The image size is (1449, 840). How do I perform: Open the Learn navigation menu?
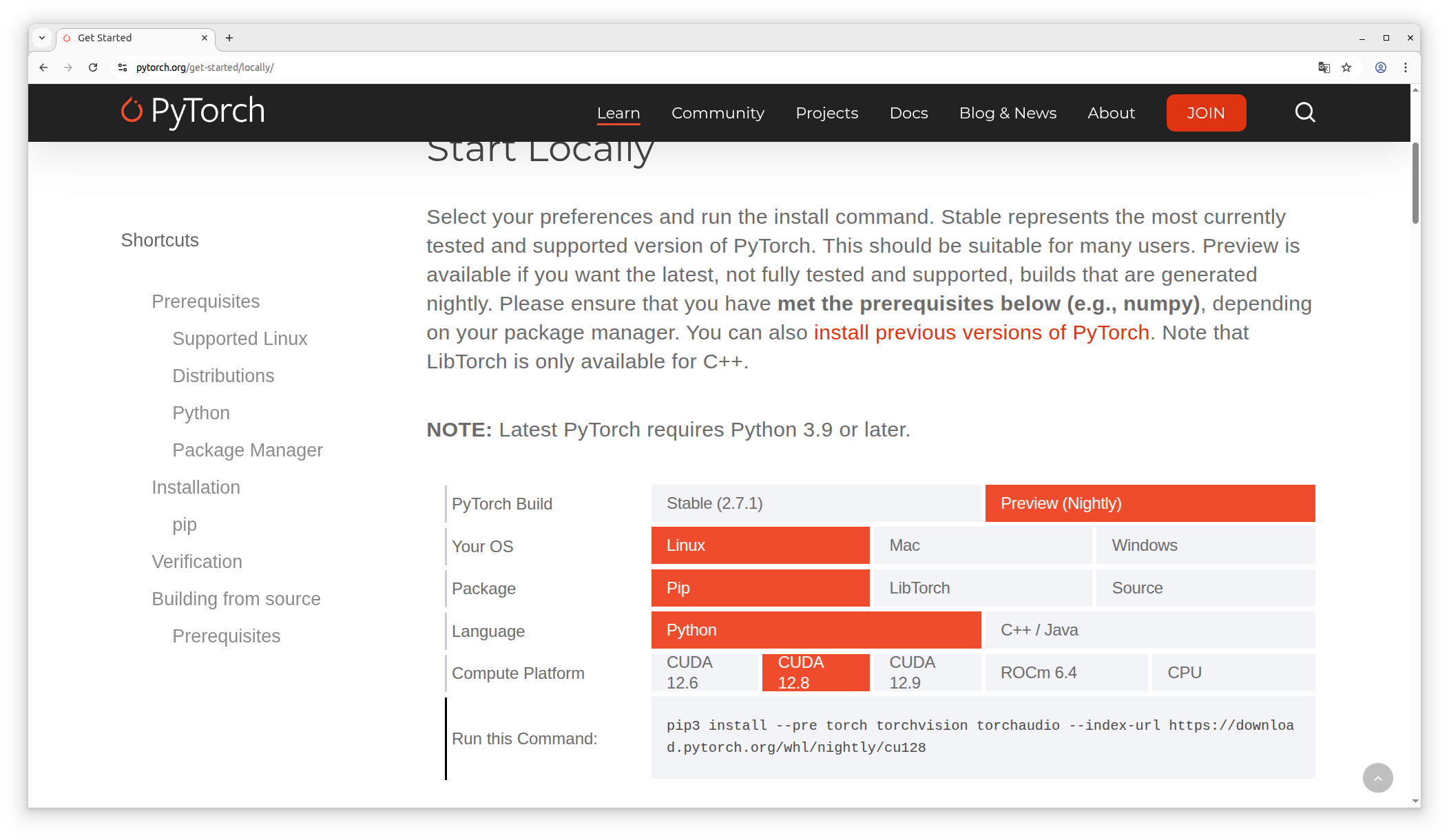tap(618, 113)
